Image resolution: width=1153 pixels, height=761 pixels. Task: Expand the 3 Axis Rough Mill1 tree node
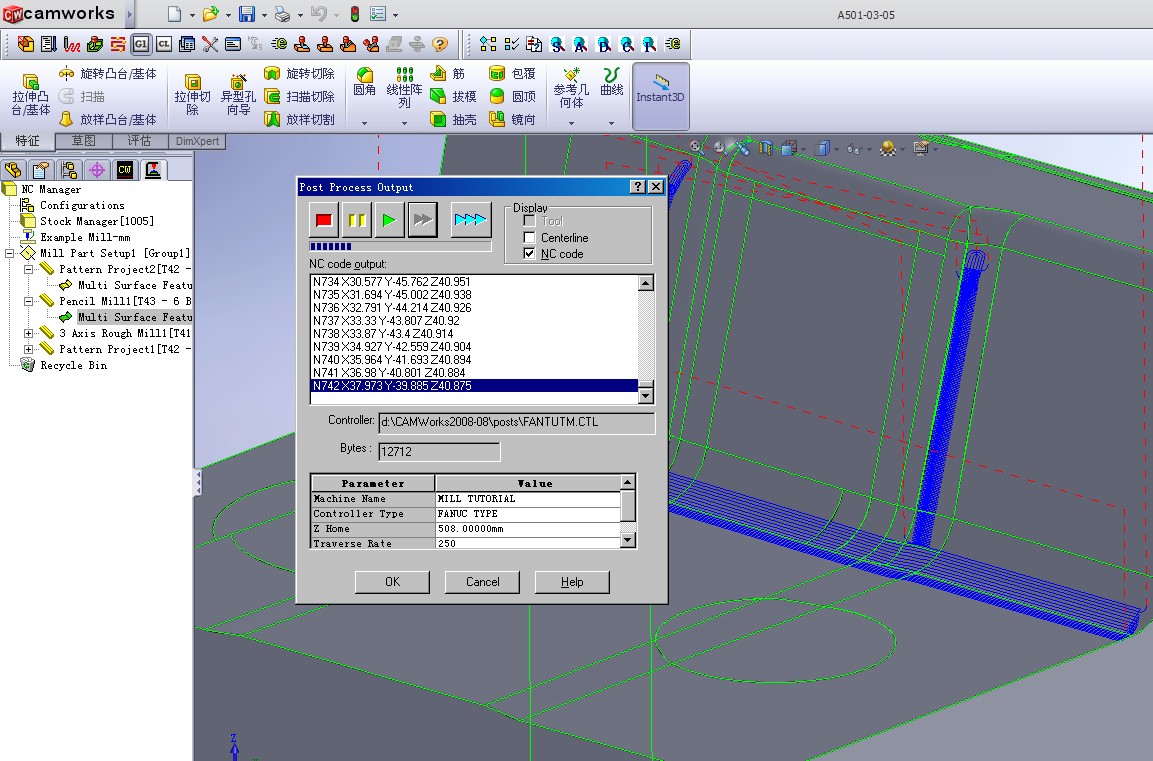[29, 333]
